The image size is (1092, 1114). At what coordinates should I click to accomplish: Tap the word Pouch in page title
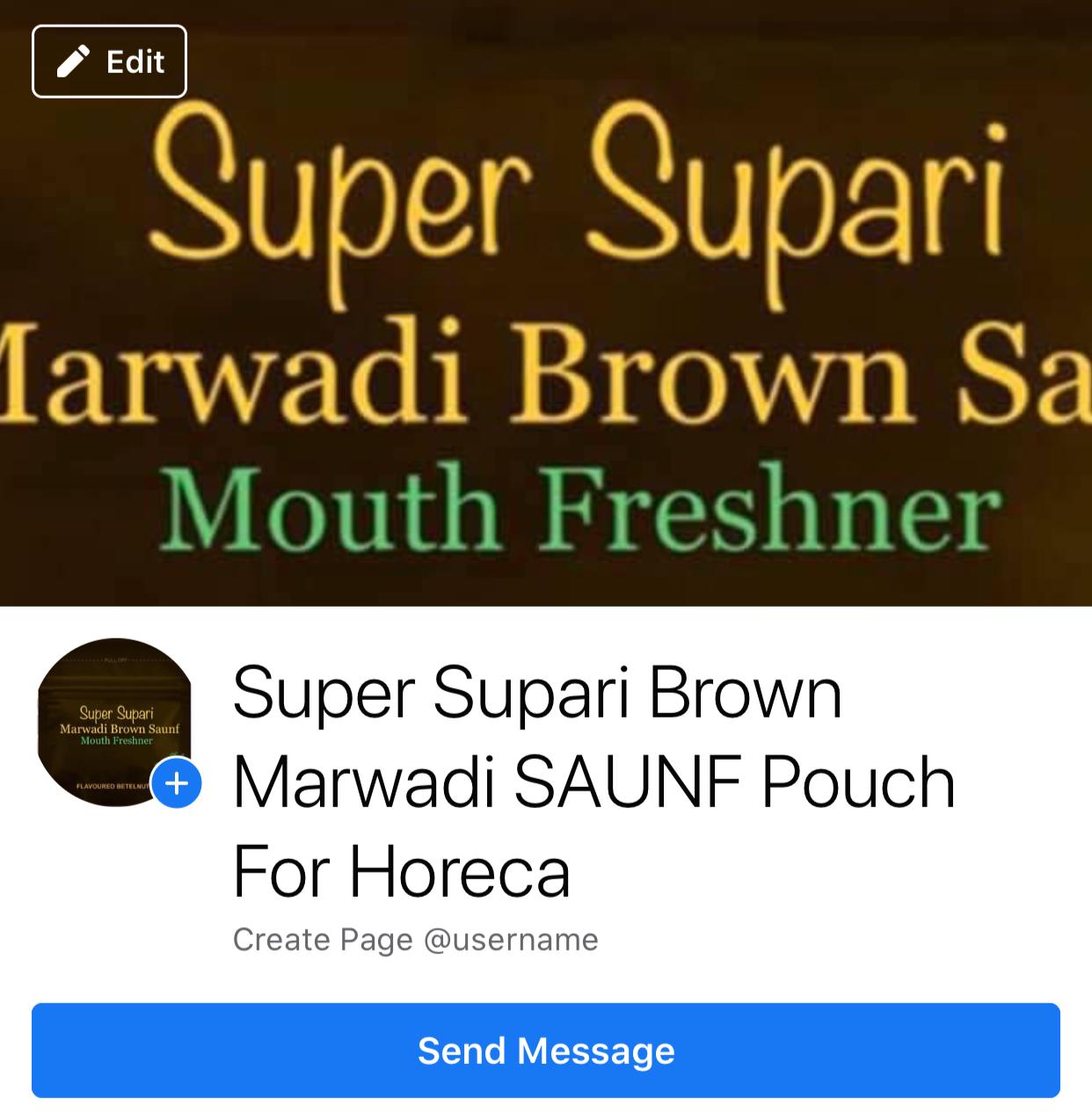click(858, 783)
